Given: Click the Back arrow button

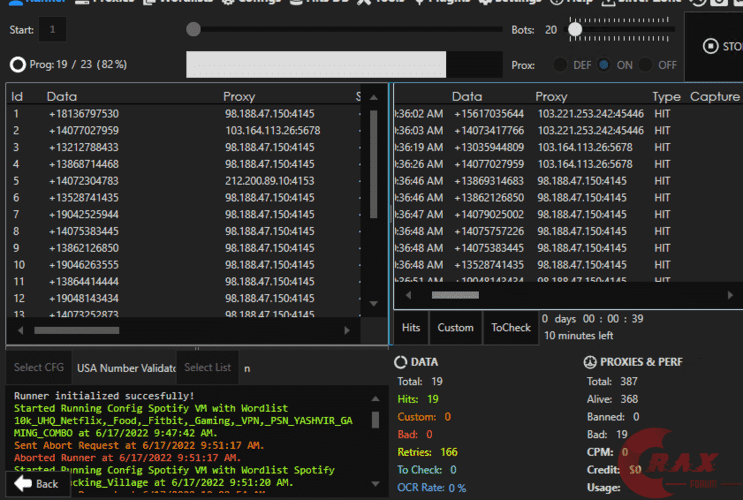Looking at the screenshot, I should [x=36, y=483].
